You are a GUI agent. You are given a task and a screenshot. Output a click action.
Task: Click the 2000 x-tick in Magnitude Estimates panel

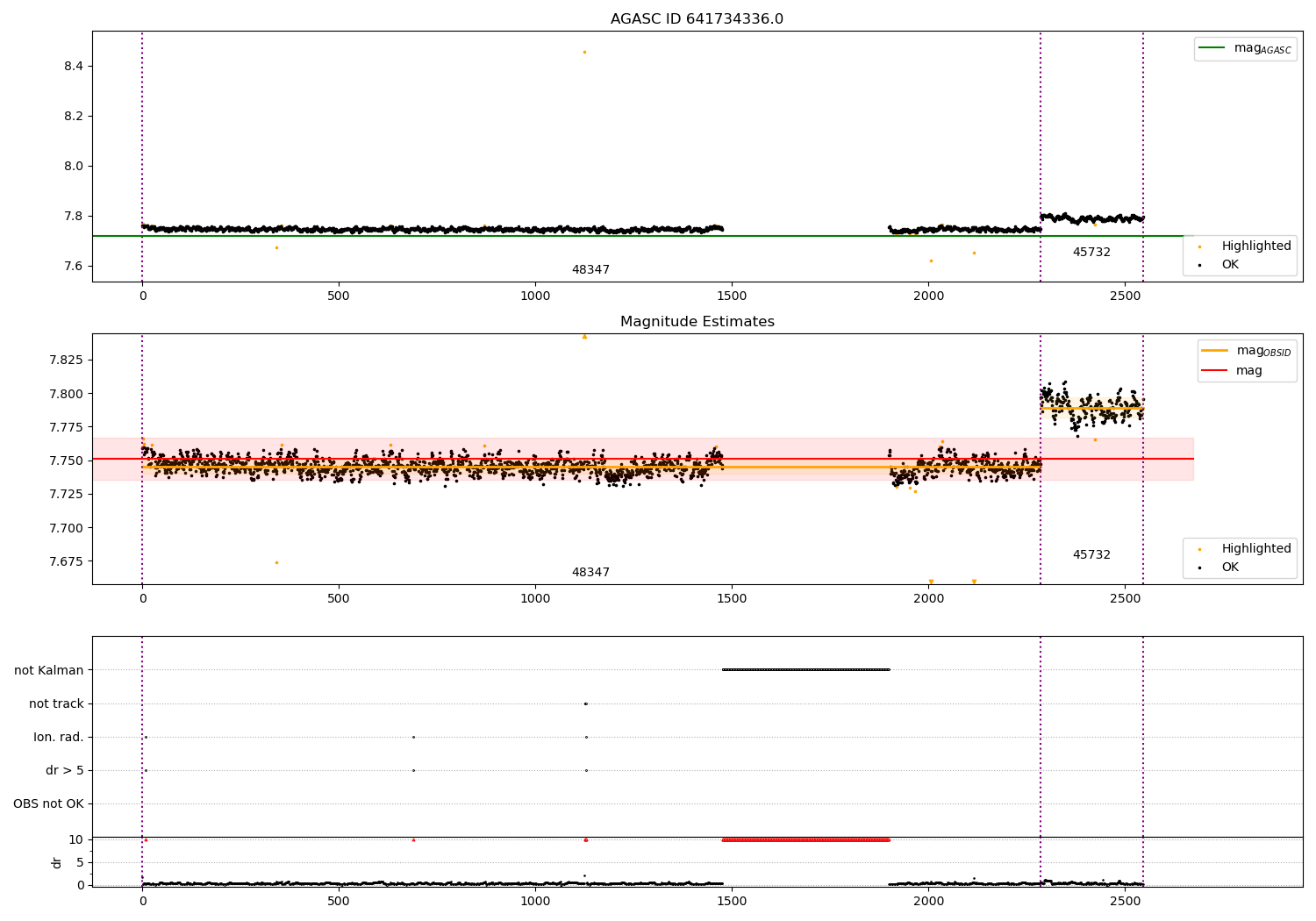click(x=928, y=599)
